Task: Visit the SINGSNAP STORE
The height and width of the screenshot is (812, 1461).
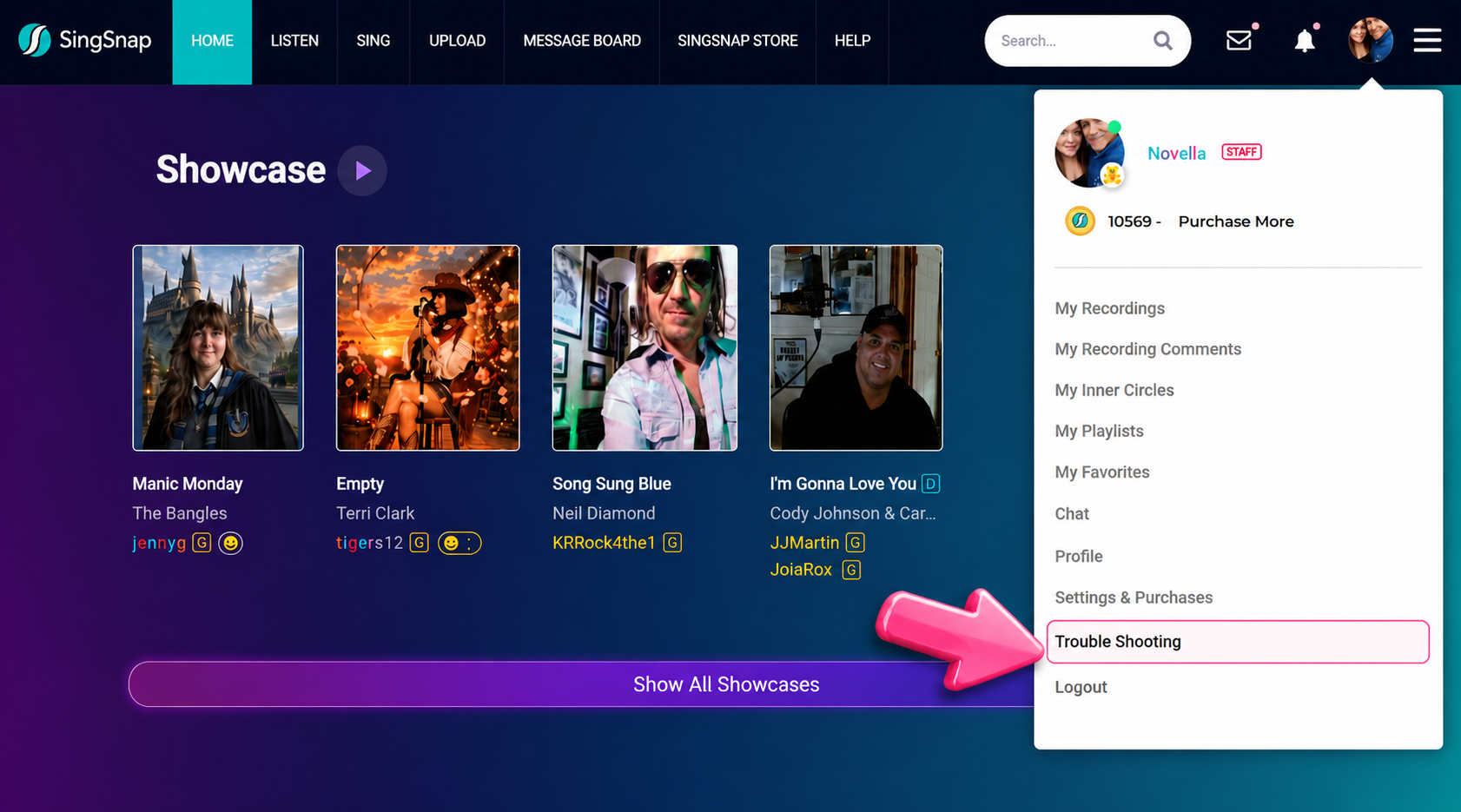Action: click(x=737, y=42)
